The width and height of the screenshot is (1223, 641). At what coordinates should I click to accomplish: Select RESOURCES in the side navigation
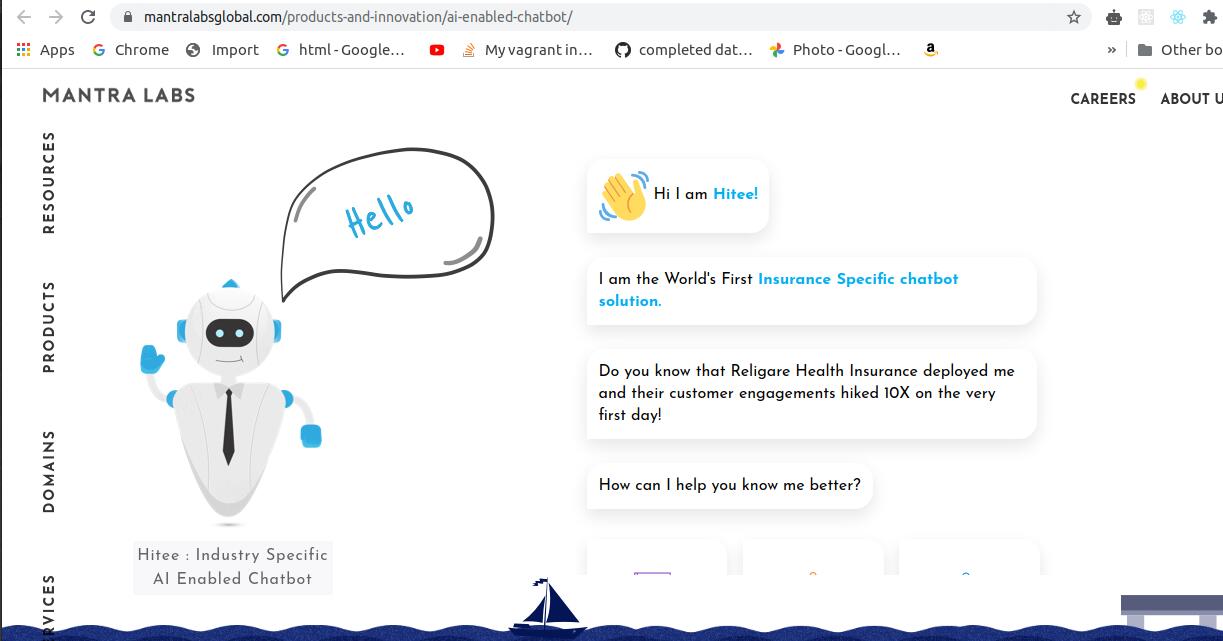point(49,183)
